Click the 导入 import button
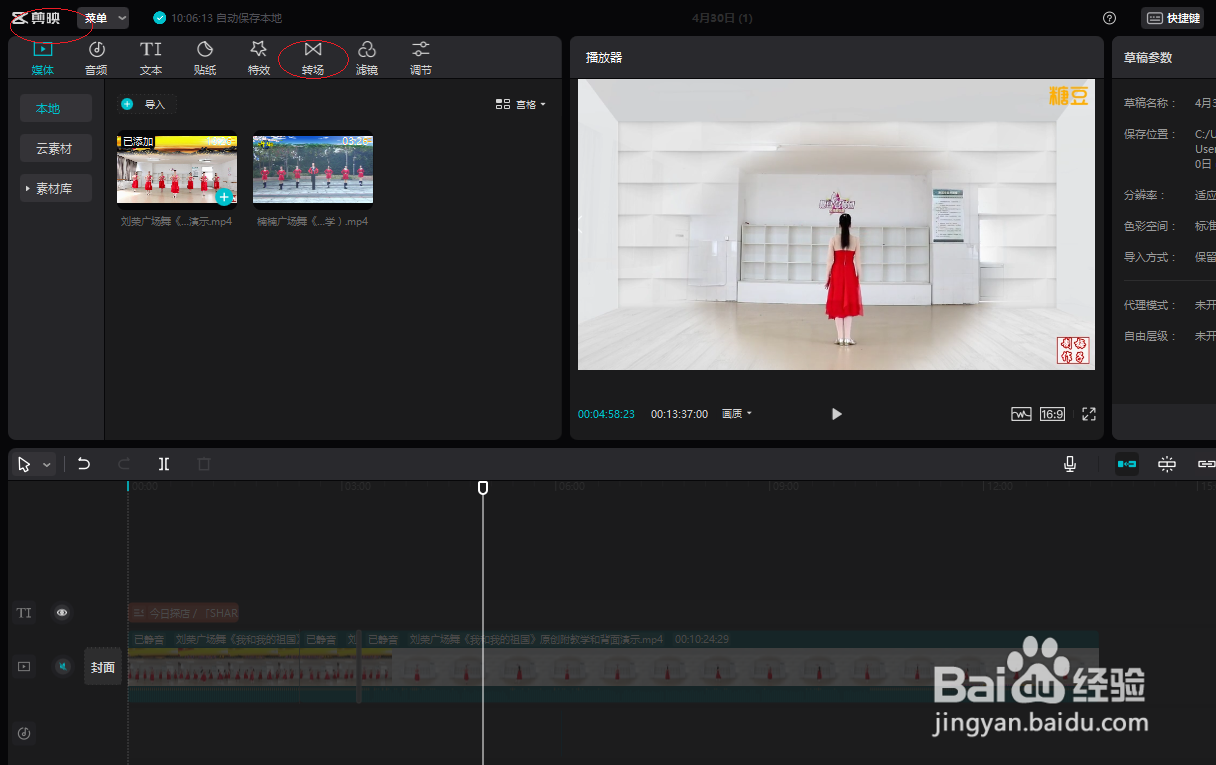The image size is (1216, 765). pyautogui.click(x=146, y=104)
